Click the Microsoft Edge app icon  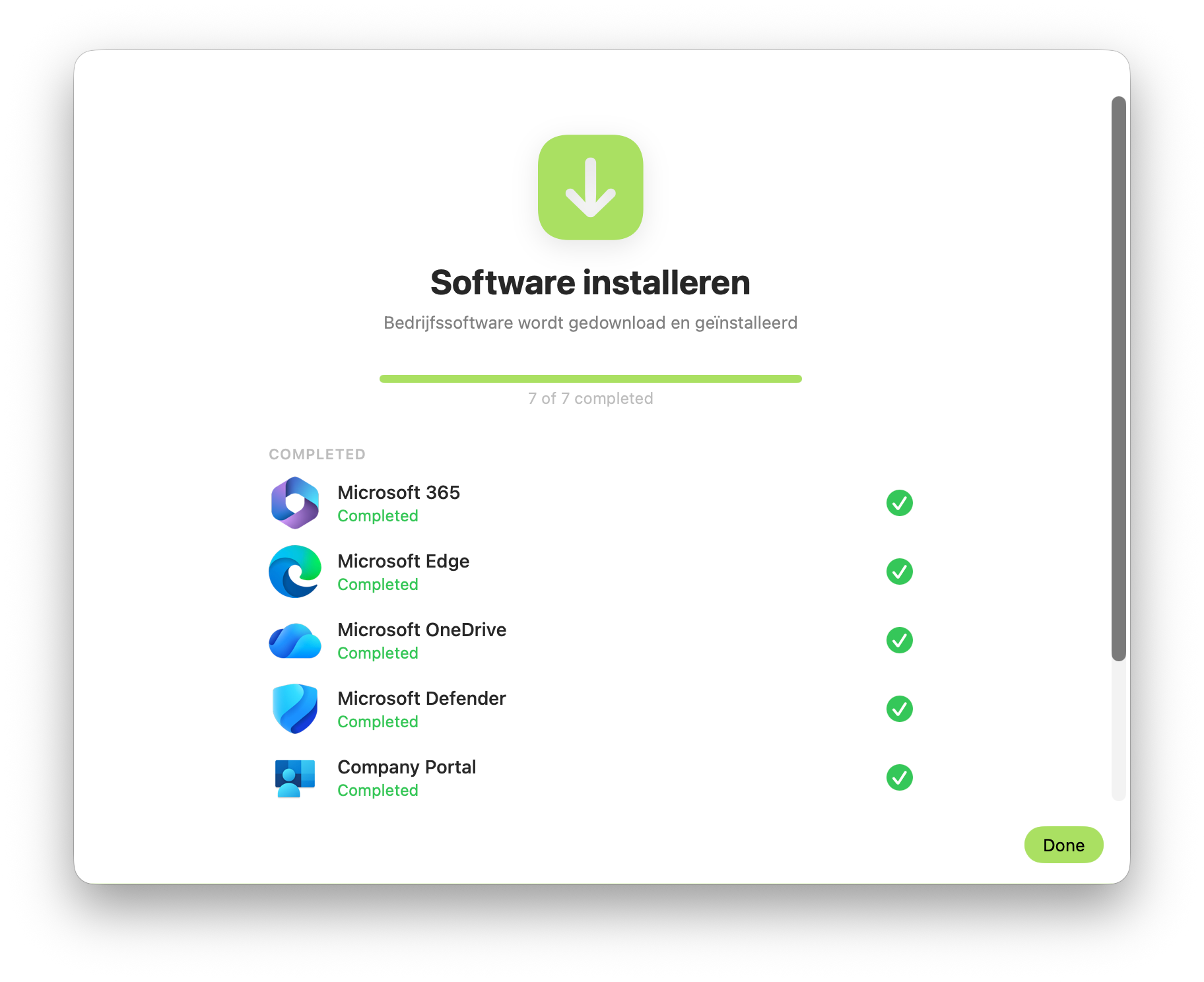(x=295, y=572)
